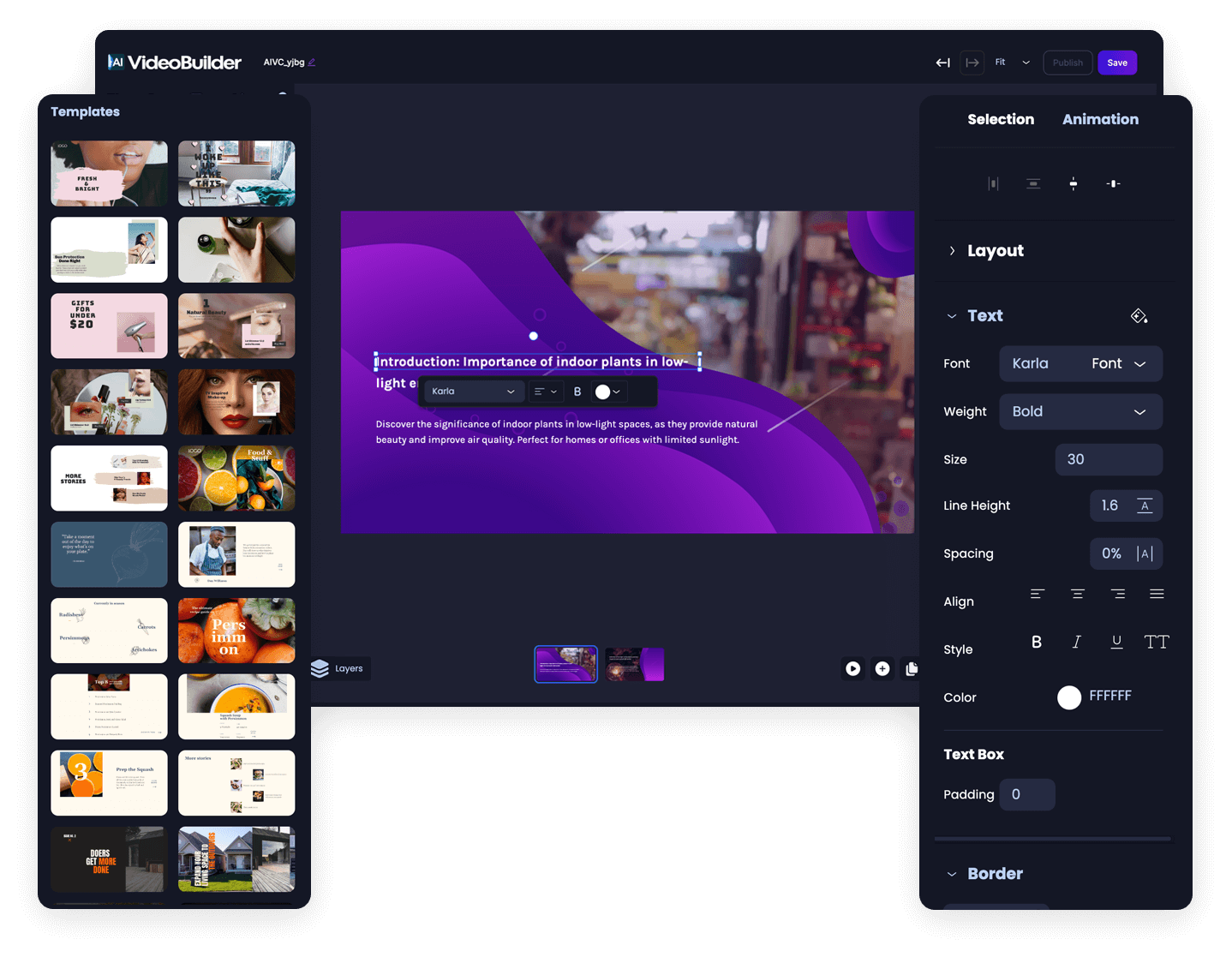Click the distribute horizontally alignment icon
This screenshot has height=957, width=1232.
[1113, 183]
